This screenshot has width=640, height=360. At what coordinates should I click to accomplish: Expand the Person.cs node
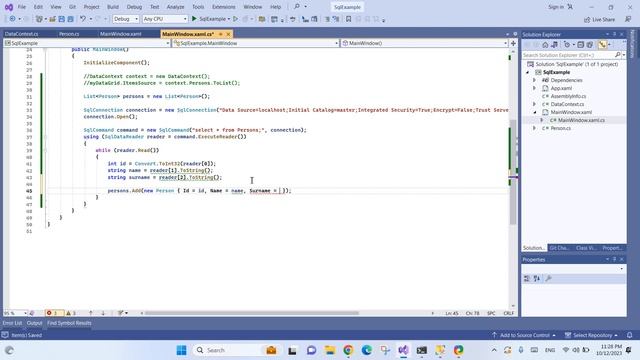click(x=534, y=128)
